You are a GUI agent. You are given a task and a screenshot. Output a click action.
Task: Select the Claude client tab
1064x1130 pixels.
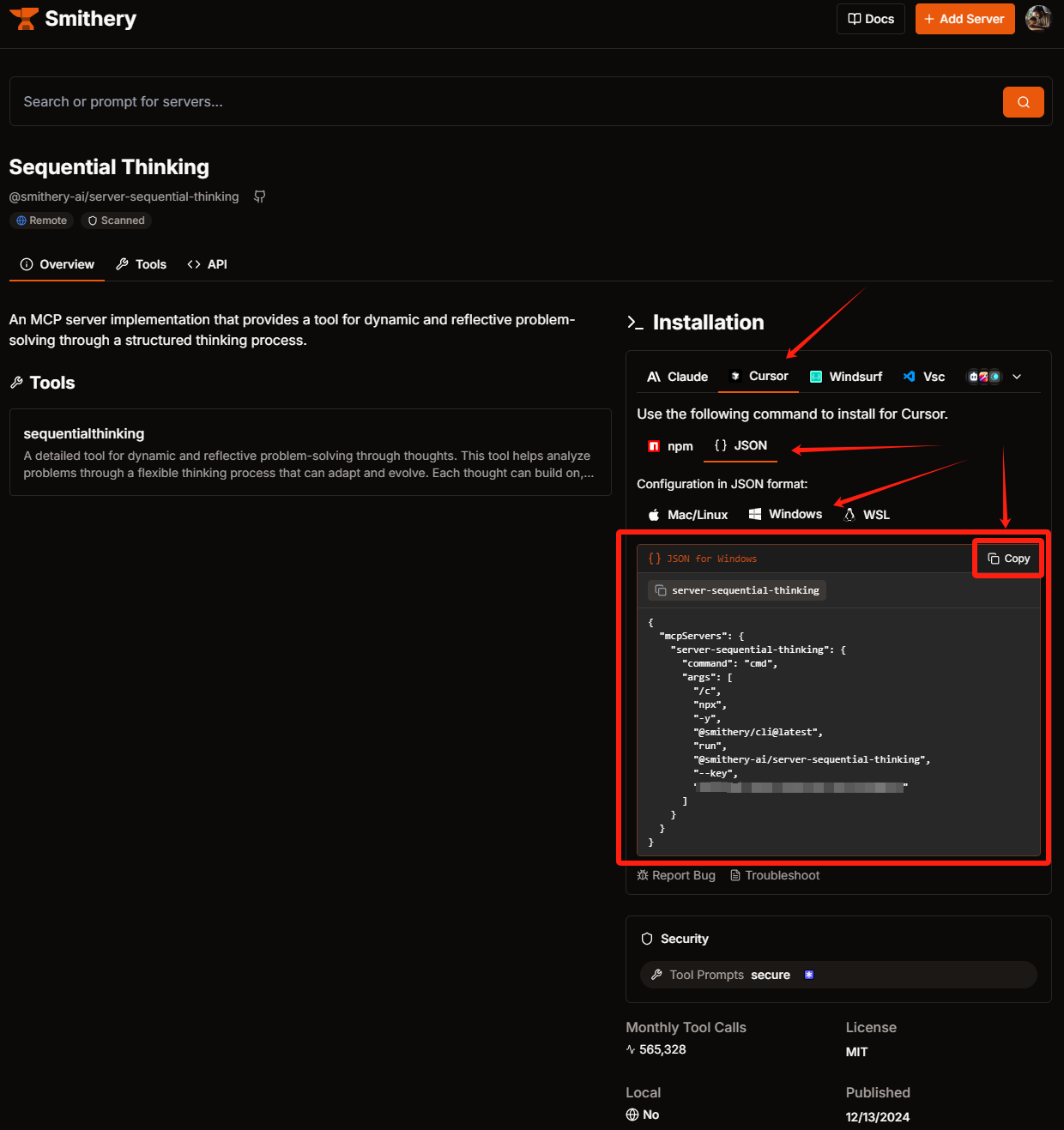(677, 377)
